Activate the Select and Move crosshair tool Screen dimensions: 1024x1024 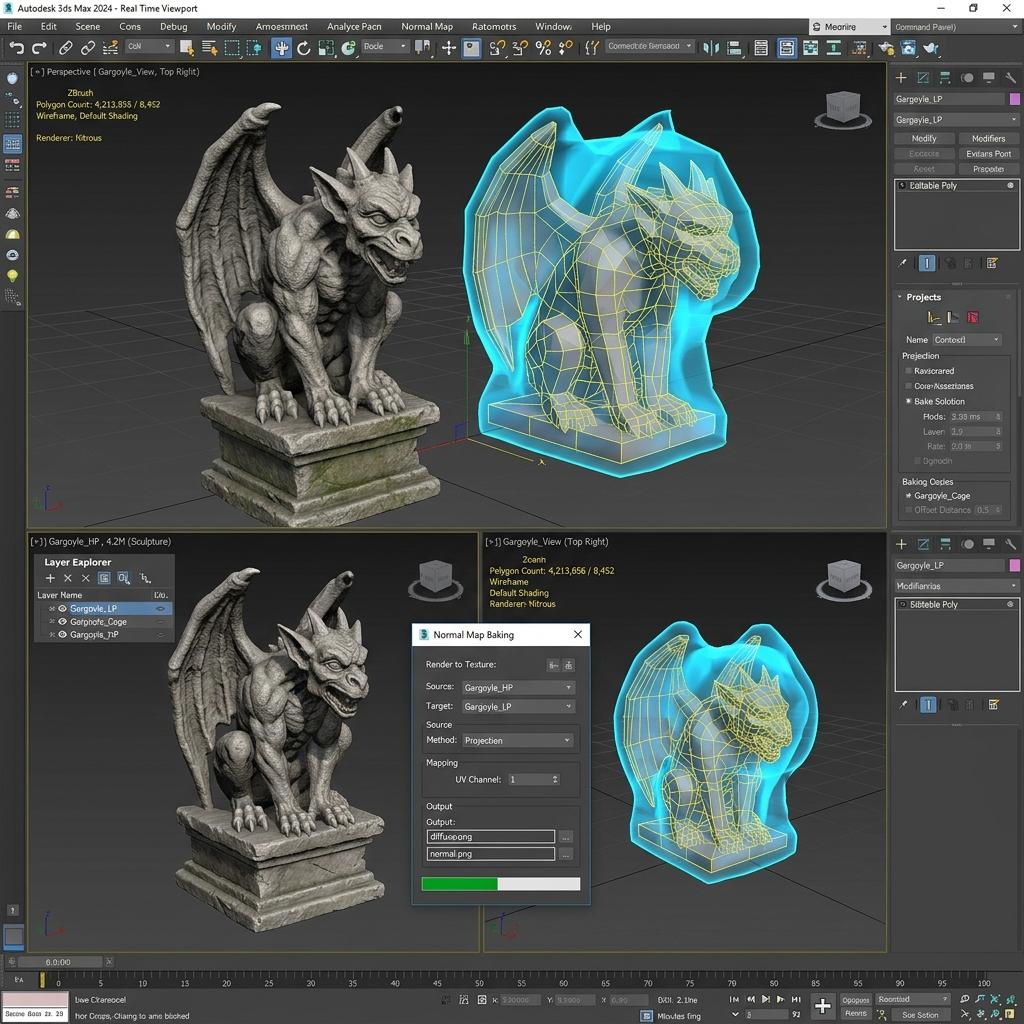(449, 48)
